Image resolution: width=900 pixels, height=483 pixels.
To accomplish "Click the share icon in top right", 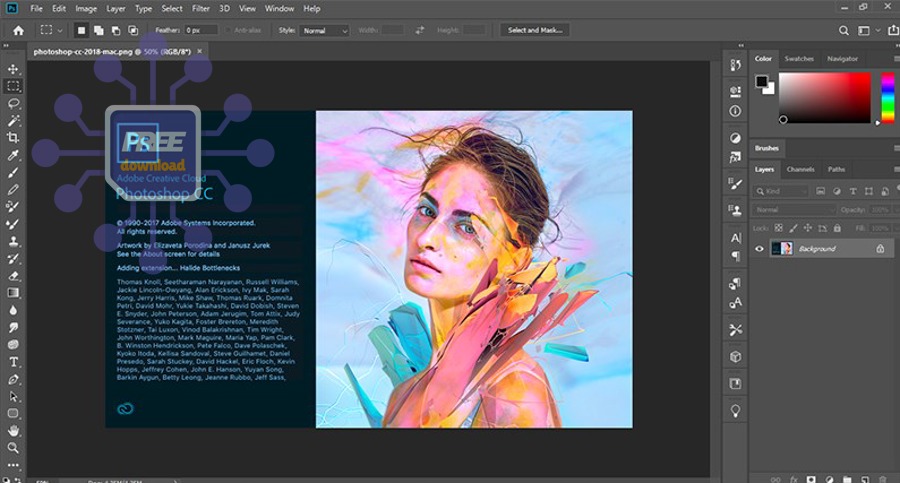I will (893, 30).
